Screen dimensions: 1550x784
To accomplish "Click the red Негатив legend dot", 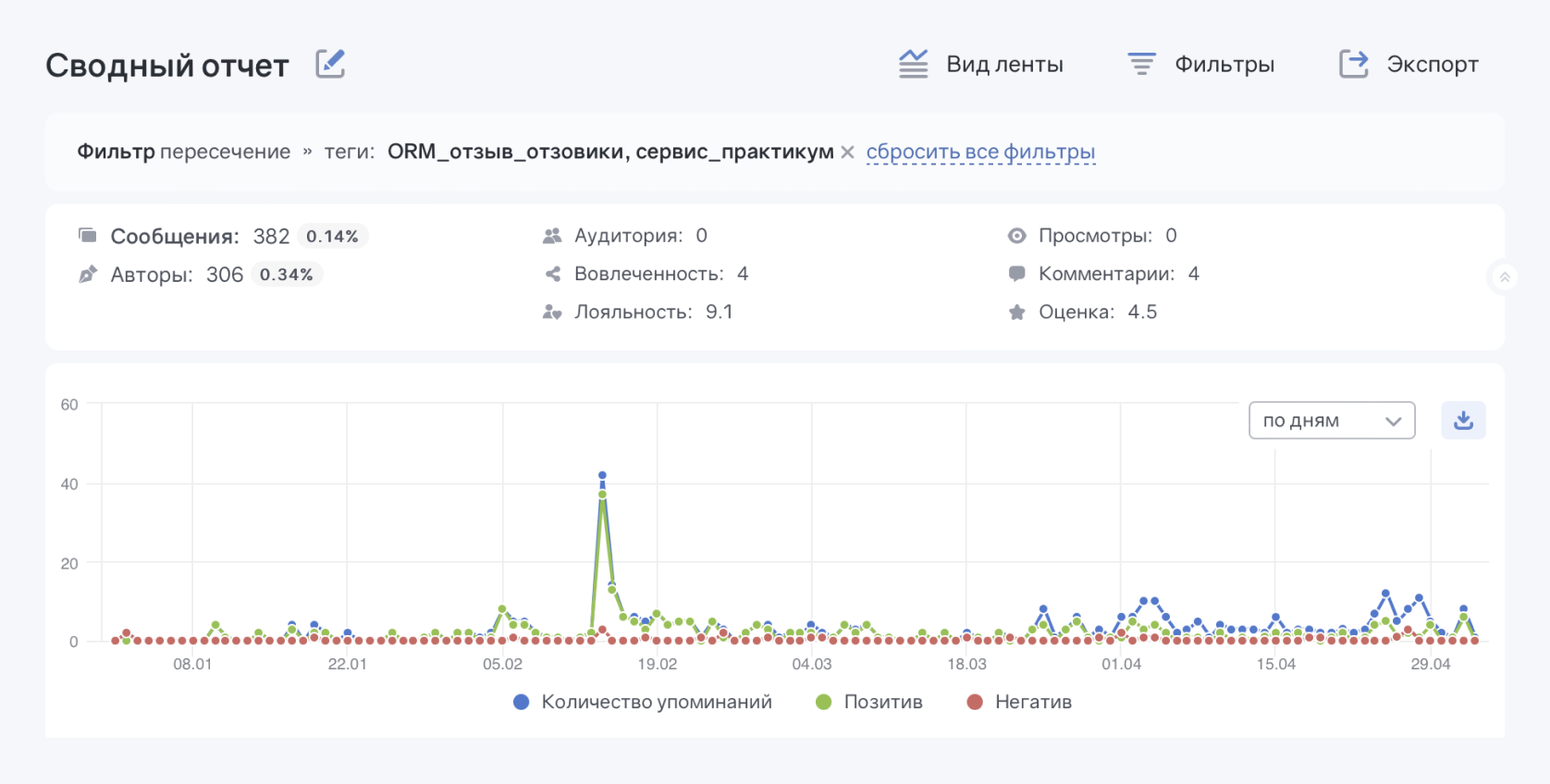I will click(x=974, y=702).
